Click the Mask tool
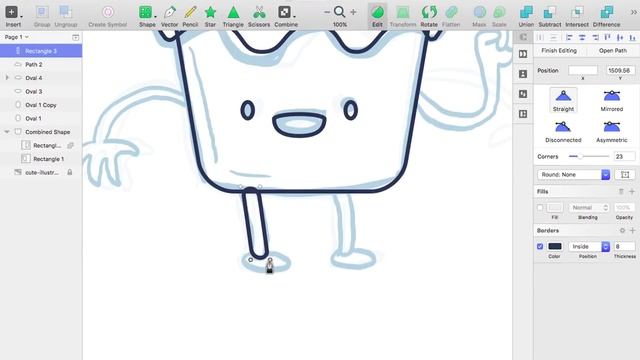 (x=479, y=16)
